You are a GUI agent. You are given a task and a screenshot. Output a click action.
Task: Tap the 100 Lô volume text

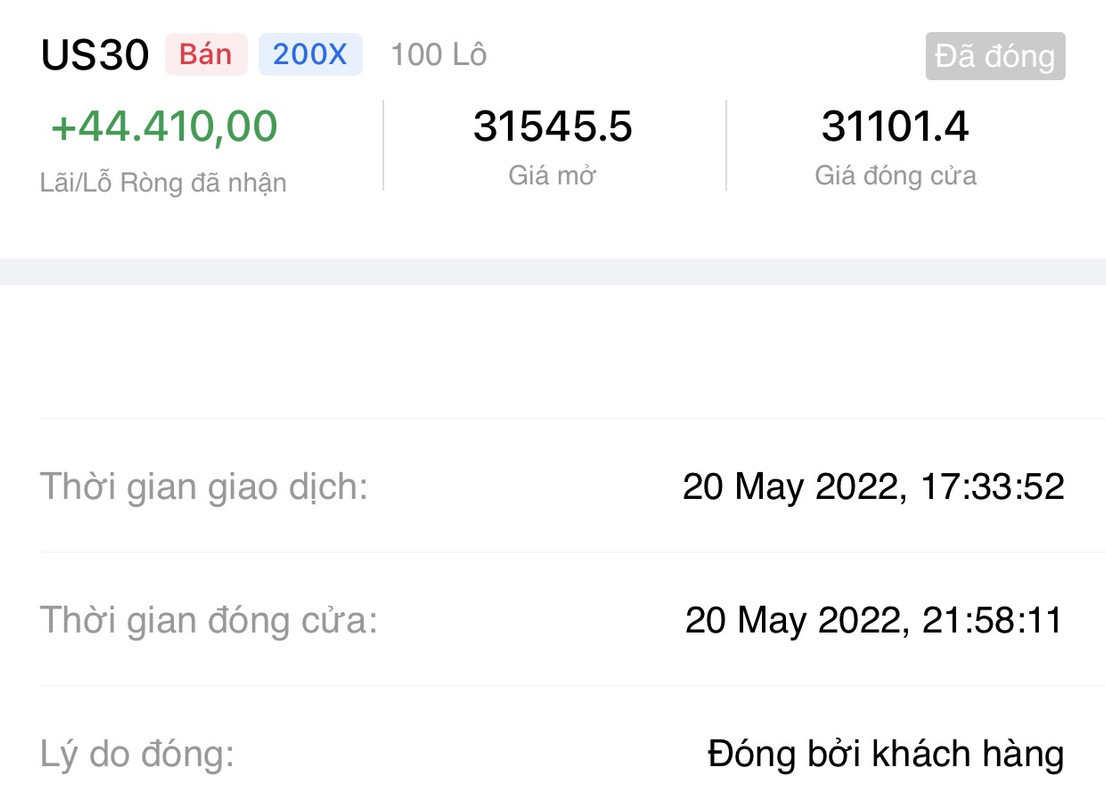coord(438,55)
